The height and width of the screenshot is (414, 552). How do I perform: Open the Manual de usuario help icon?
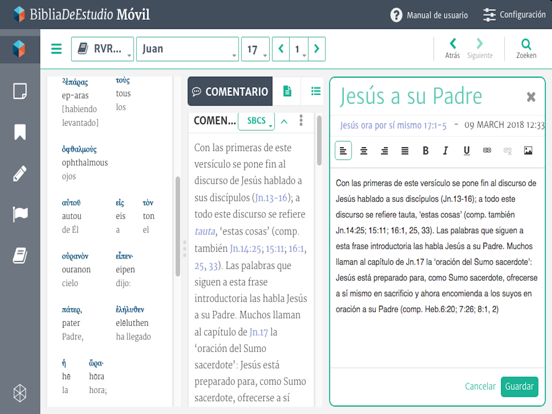pyautogui.click(x=396, y=15)
